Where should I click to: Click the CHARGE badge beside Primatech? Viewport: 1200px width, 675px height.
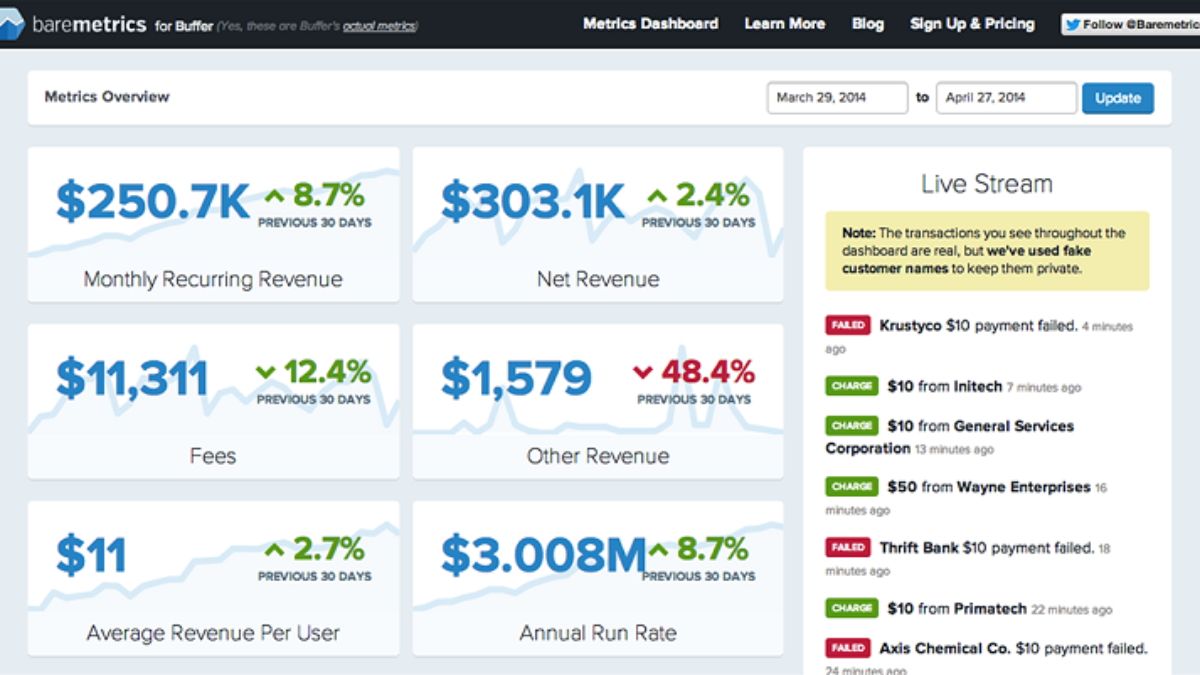[851, 608]
